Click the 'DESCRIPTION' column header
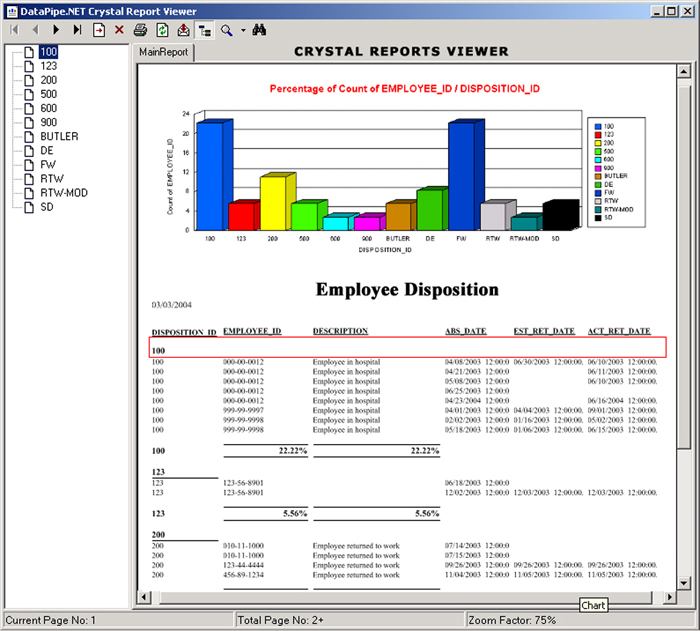Screen dimensions: 700x631 (x=341, y=331)
